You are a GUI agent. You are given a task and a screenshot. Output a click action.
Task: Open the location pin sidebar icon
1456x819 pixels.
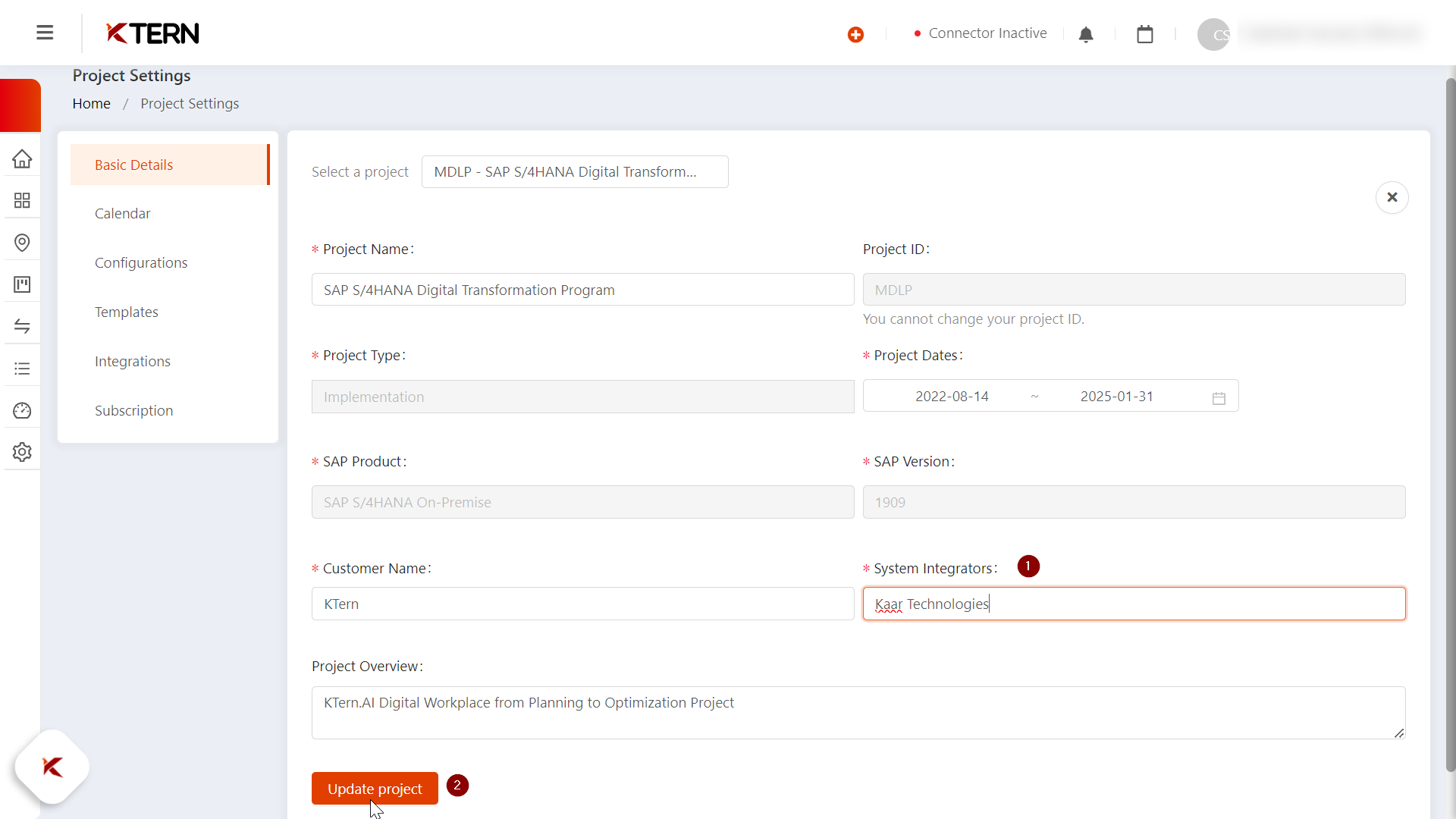22,243
